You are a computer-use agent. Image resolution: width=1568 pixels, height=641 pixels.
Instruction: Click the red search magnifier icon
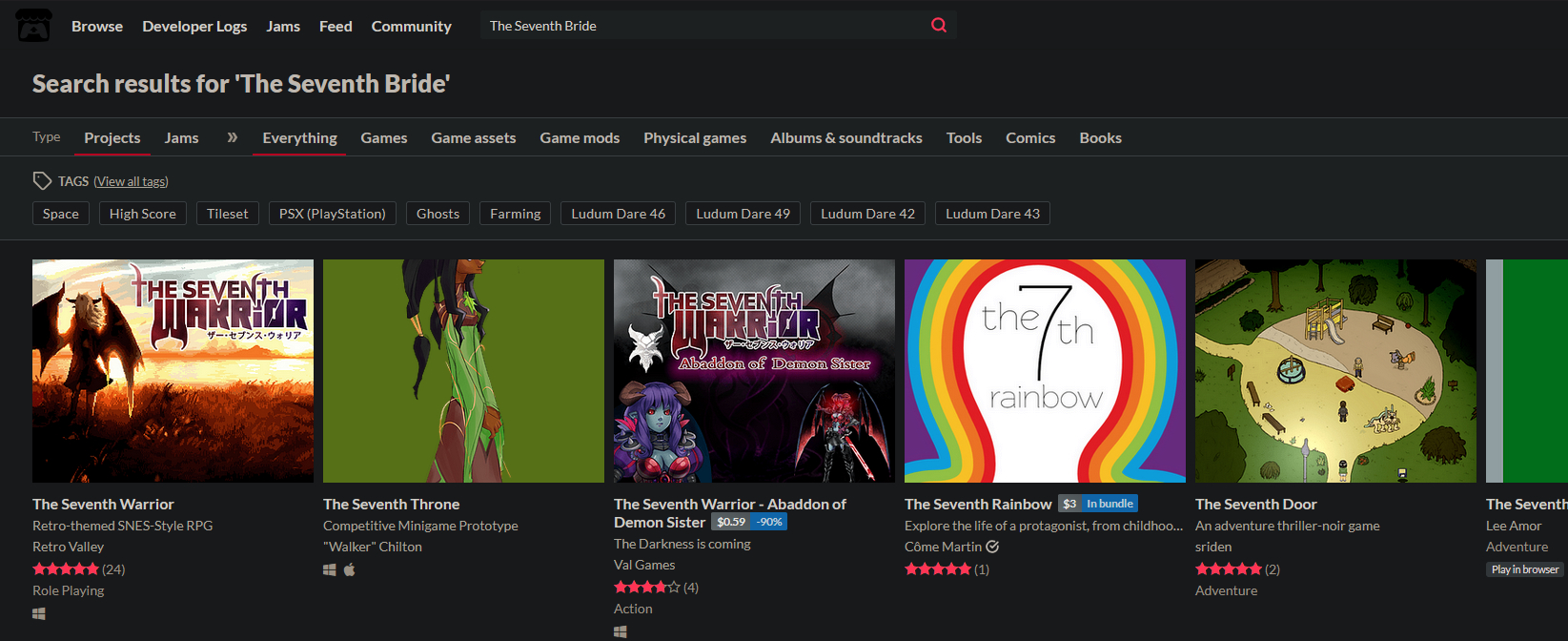click(938, 26)
